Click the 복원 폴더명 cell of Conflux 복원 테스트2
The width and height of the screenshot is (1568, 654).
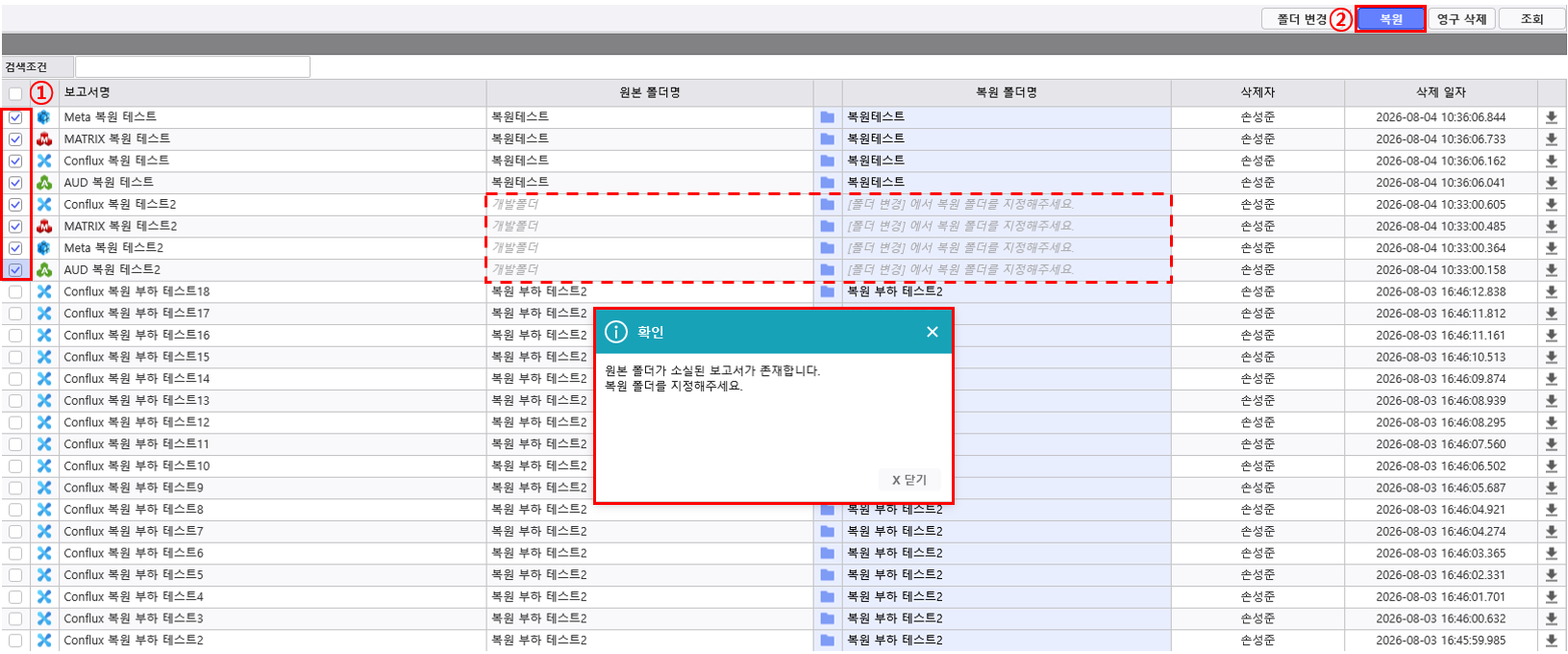[1007, 205]
